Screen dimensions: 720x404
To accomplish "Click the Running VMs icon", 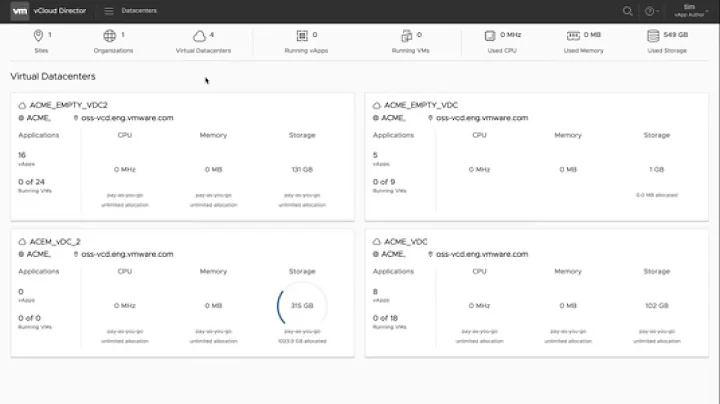I will click(x=406, y=35).
